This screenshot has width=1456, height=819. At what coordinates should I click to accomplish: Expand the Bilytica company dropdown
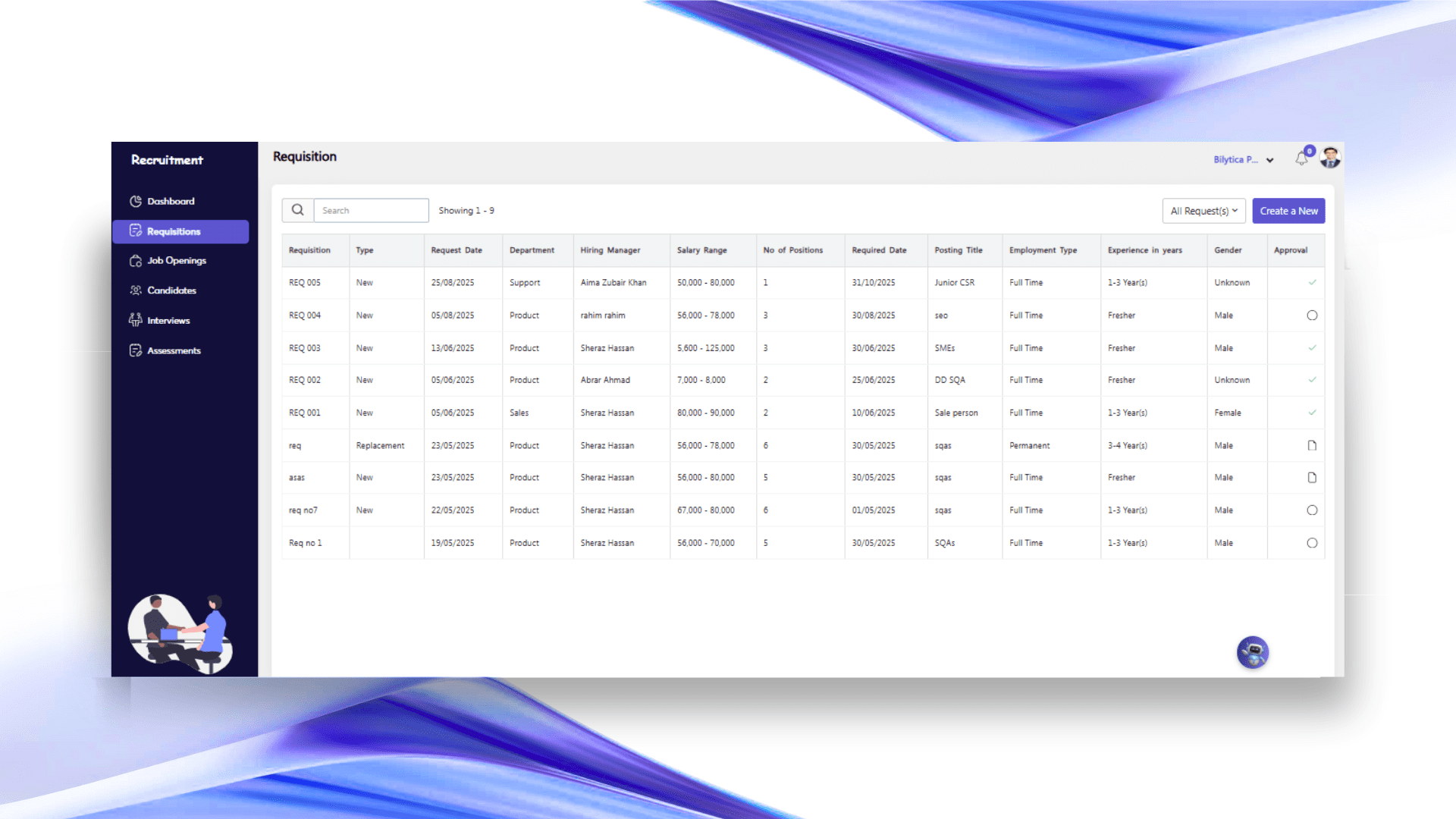1235,160
